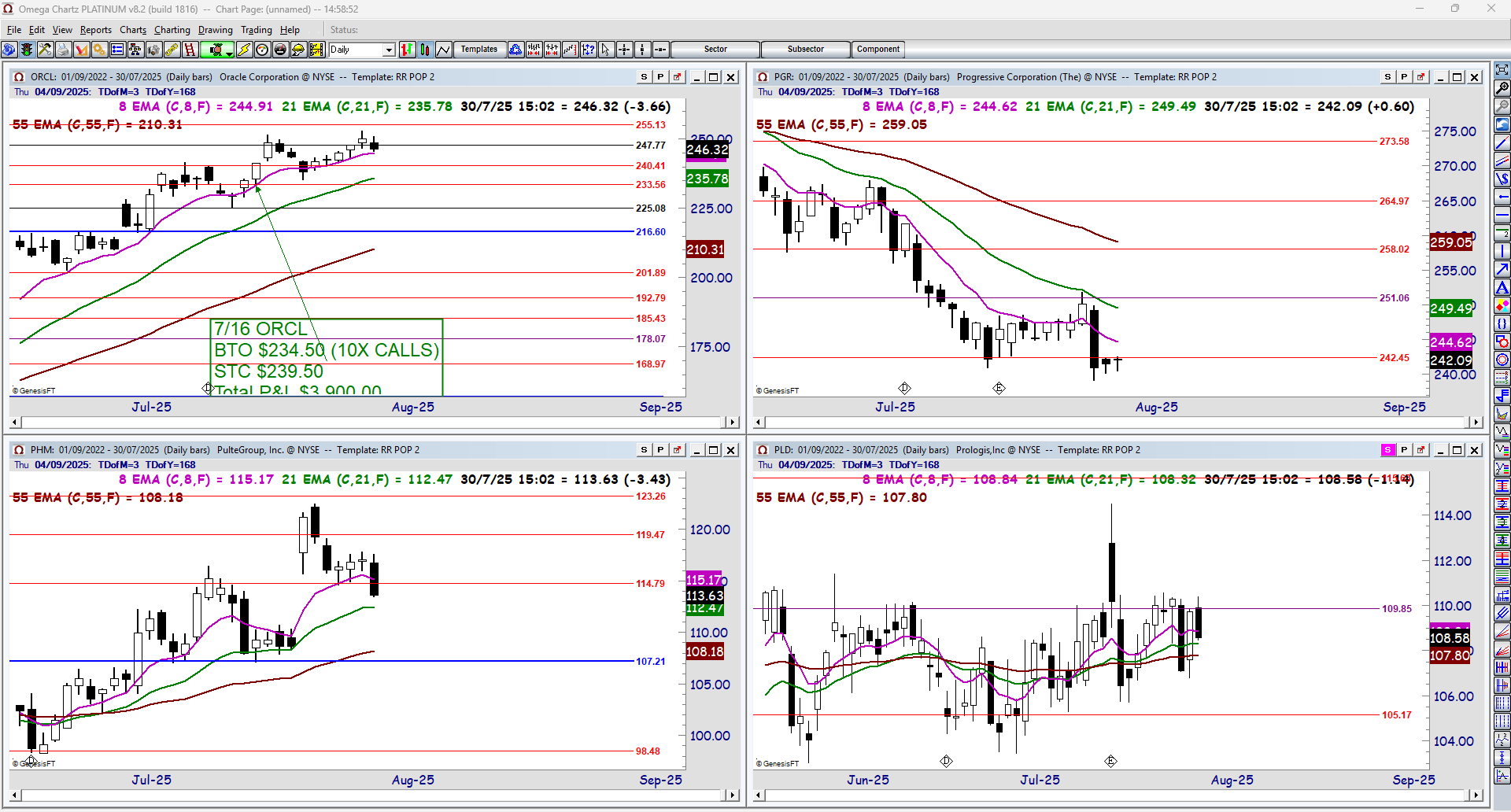Open the Charts menu
The height and width of the screenshot is (812, 1511).
pos(133,30)
